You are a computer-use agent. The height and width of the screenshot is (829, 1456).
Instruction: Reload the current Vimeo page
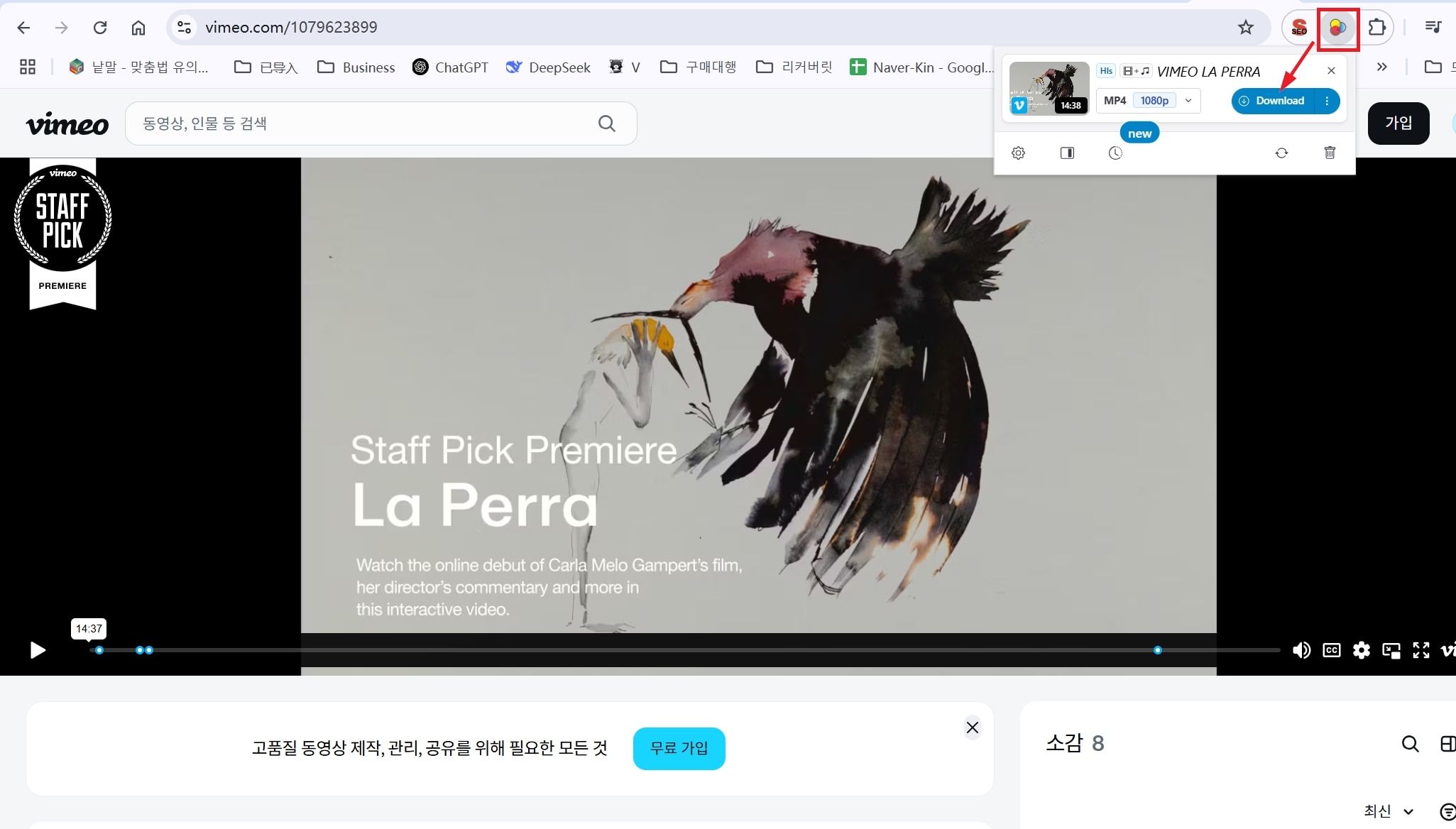tap(100, 28)
